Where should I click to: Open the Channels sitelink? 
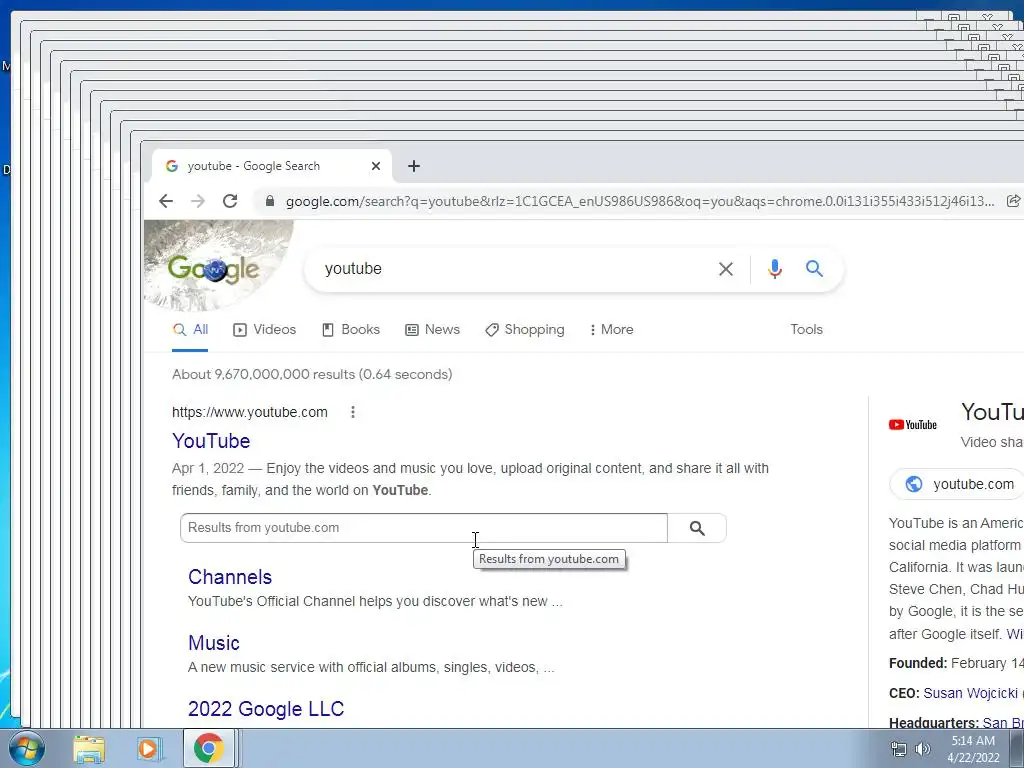[230, 577]
